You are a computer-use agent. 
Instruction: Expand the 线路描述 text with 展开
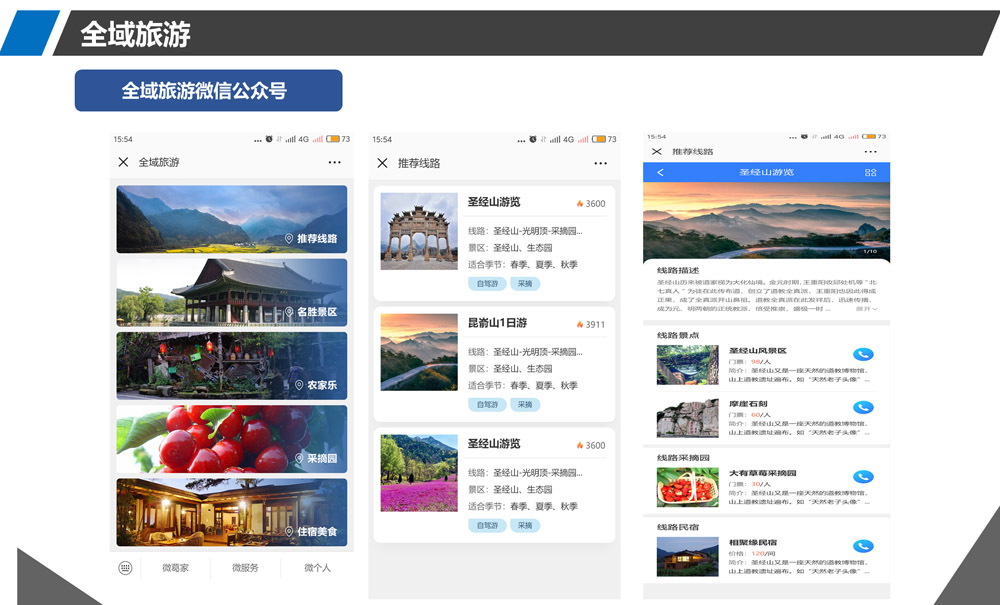click(867, 309)
